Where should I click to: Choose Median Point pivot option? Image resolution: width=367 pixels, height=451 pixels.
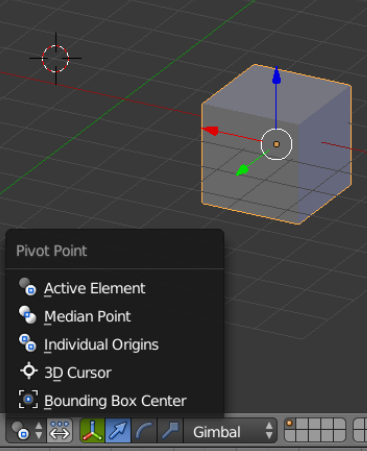(x=115, y=316)
